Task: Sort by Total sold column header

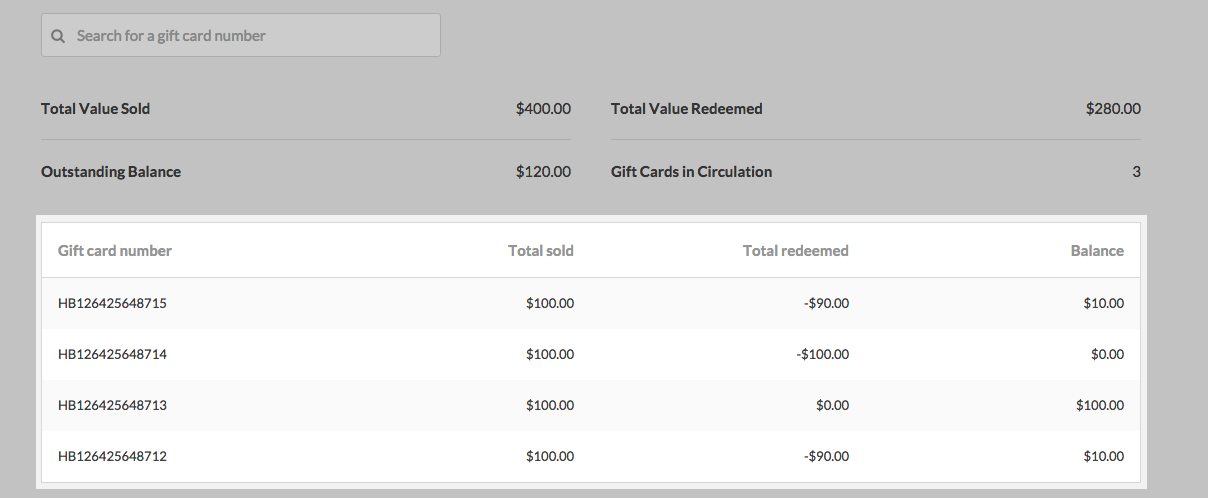Action: [x=540, y=251]
